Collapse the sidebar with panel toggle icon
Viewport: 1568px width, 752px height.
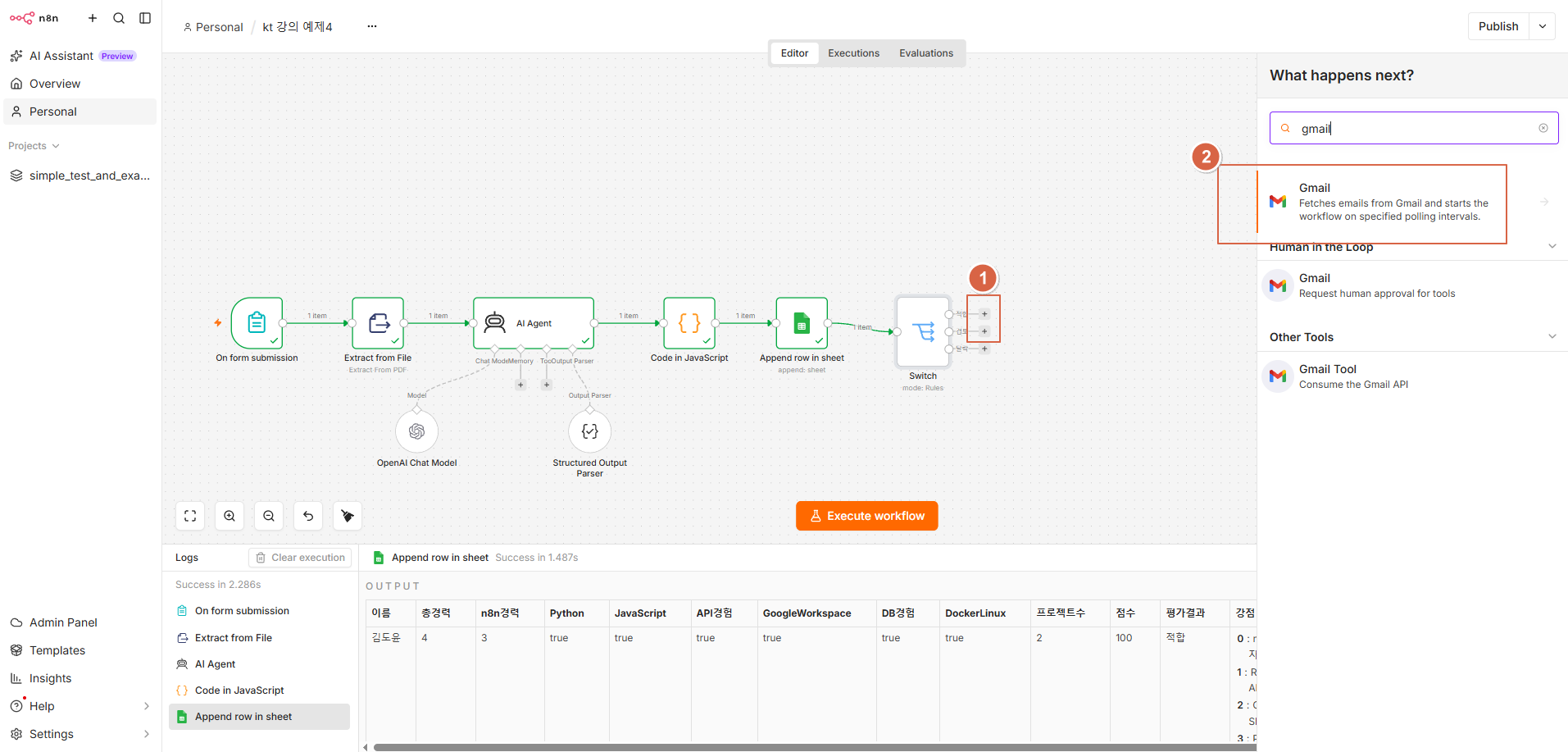(145, 18)
